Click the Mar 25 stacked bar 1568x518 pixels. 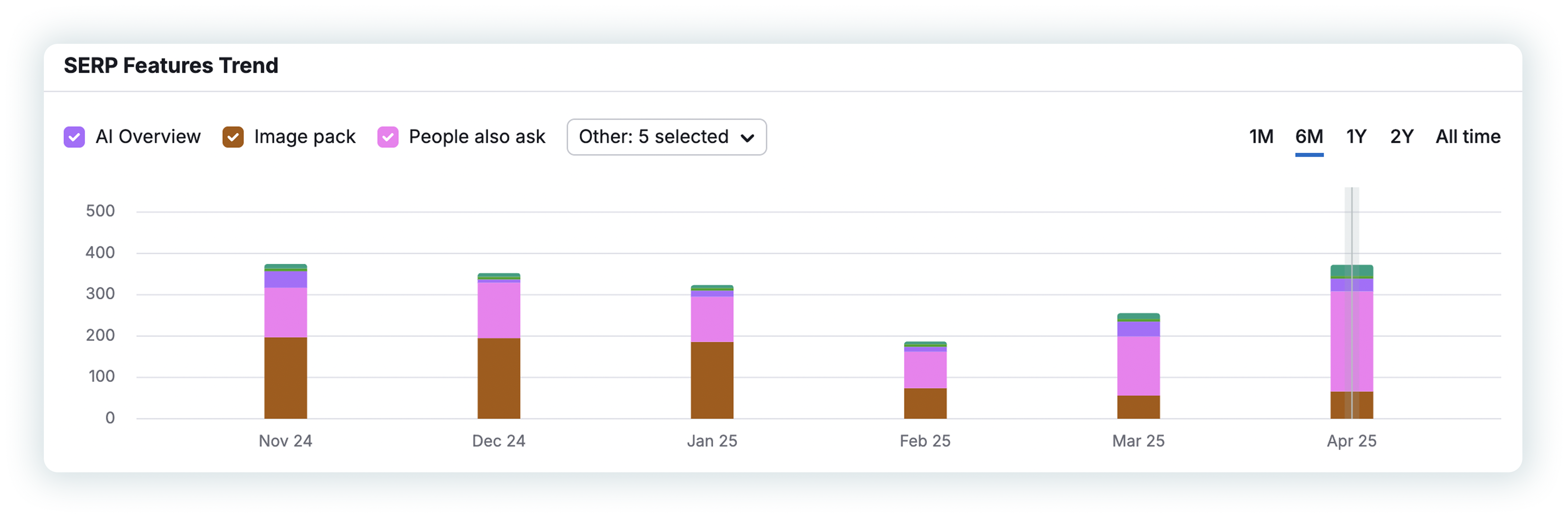click(1138, 366)
